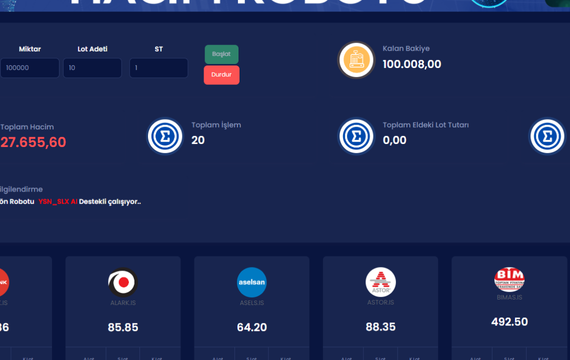Focus the Miktar input field showing 100000
Screen dimensions: 570x360
tap(30, 68)
